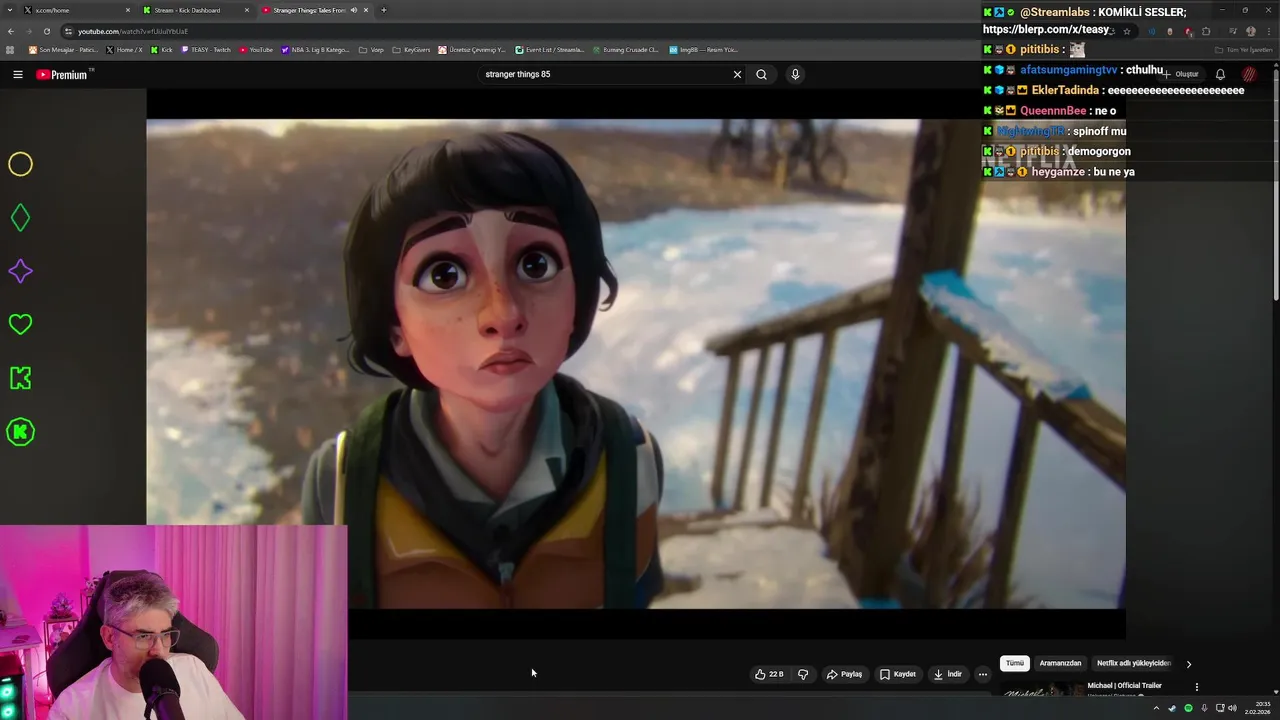Image resolution: width=1280 pixels, height=720 pixels.
Task: Open volume control speaker icon
Action: pos(1232,708)
